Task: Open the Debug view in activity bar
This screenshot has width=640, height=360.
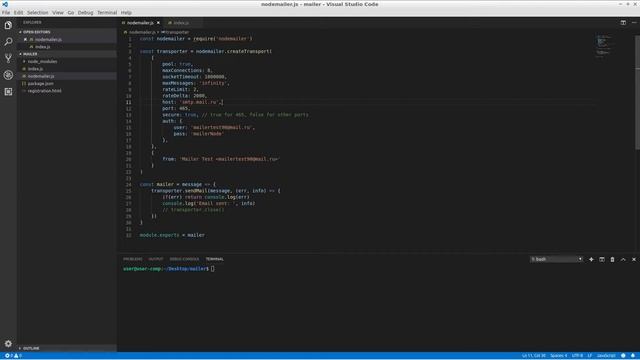Action: click(x=8, y=75)
